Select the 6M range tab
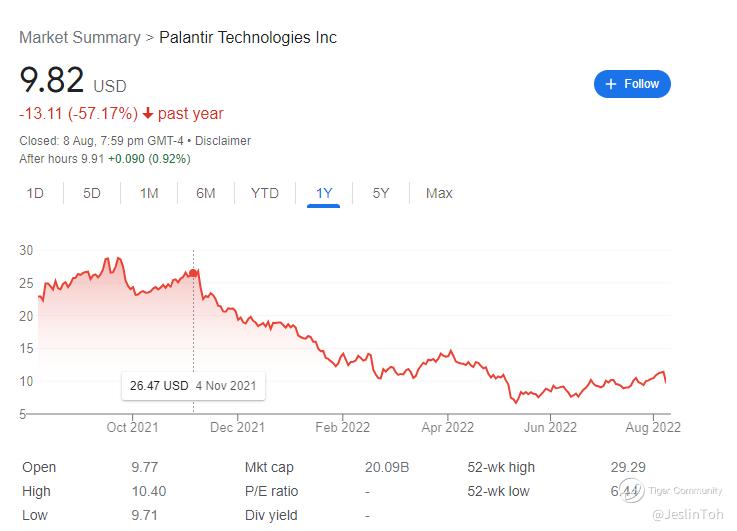Viewport: 737px width, 531px height. [x=206, y=193]
